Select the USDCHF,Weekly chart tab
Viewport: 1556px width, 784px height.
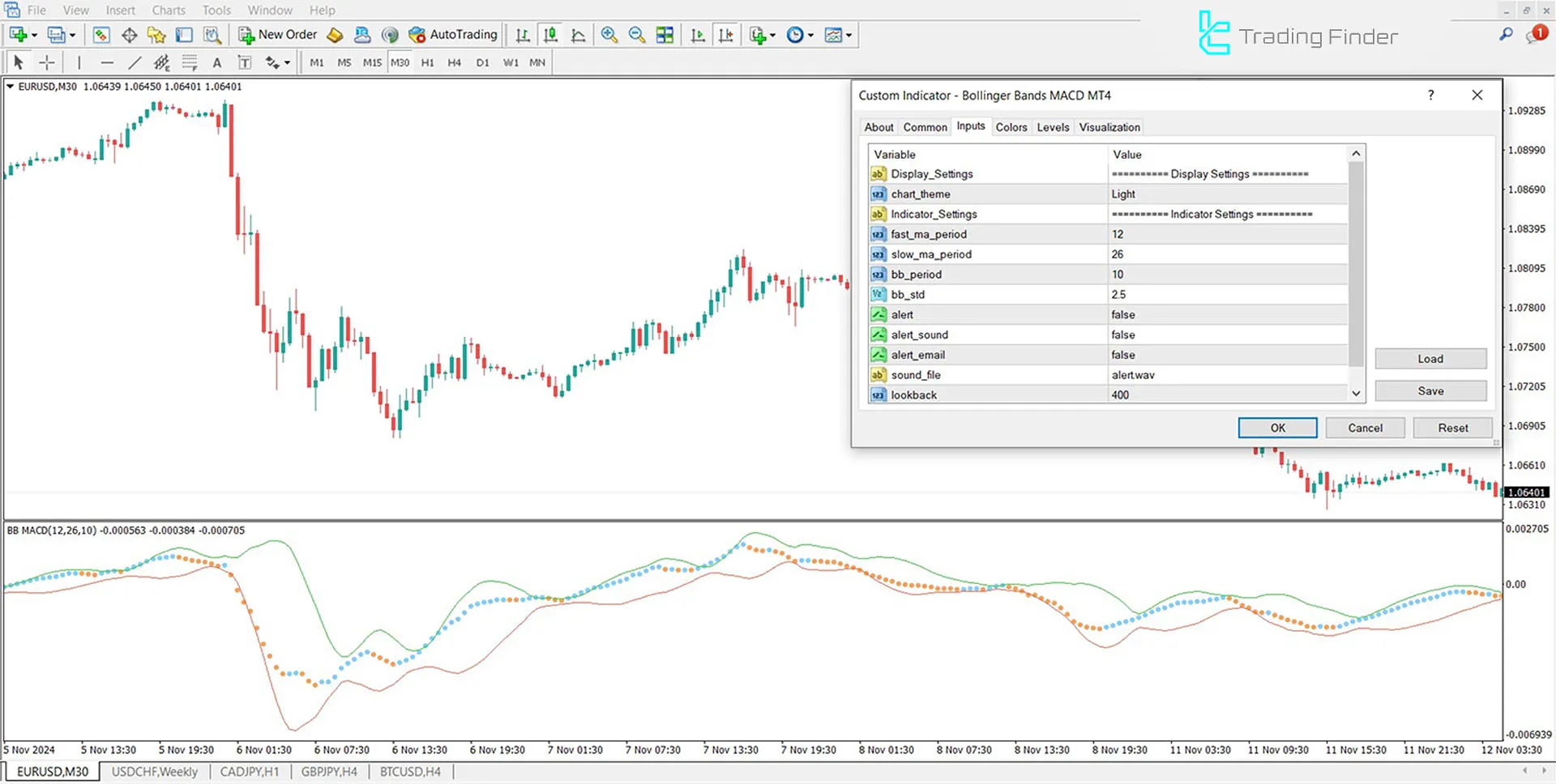pos(155,771)
